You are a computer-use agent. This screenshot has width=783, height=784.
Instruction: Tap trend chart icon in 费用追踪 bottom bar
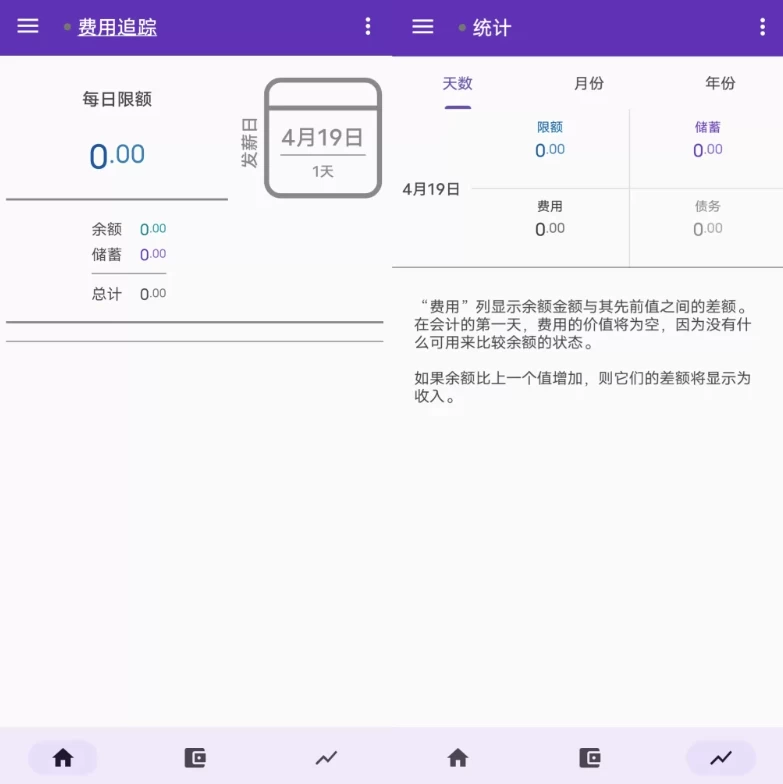(326, 758)
